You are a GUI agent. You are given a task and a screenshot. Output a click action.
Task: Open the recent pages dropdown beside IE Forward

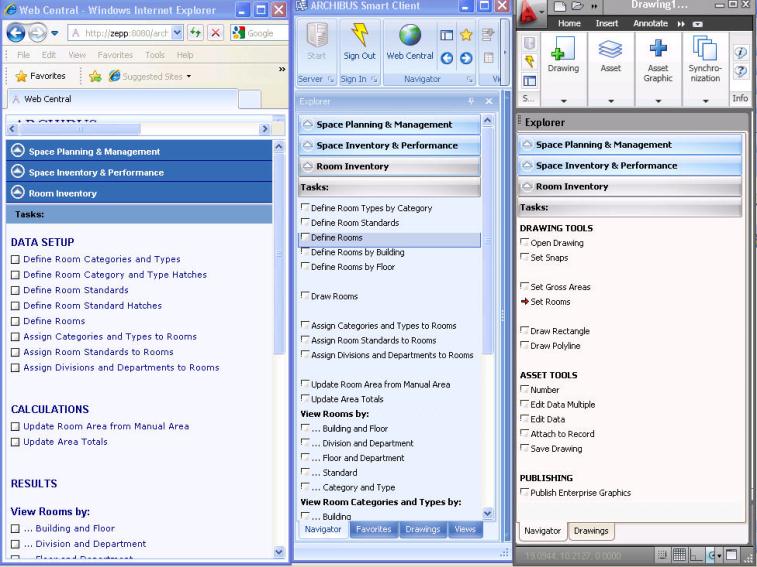[x=55, y=33]
